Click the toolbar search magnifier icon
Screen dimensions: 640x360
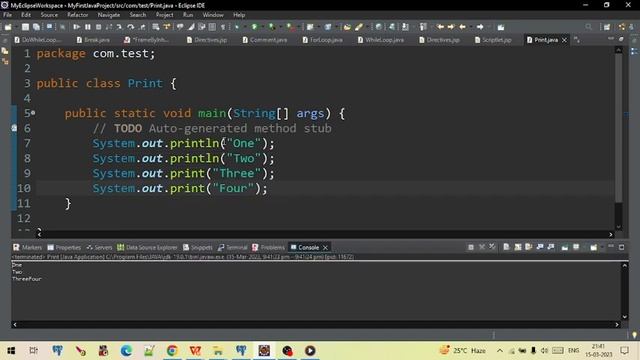[x=588, y=27]
